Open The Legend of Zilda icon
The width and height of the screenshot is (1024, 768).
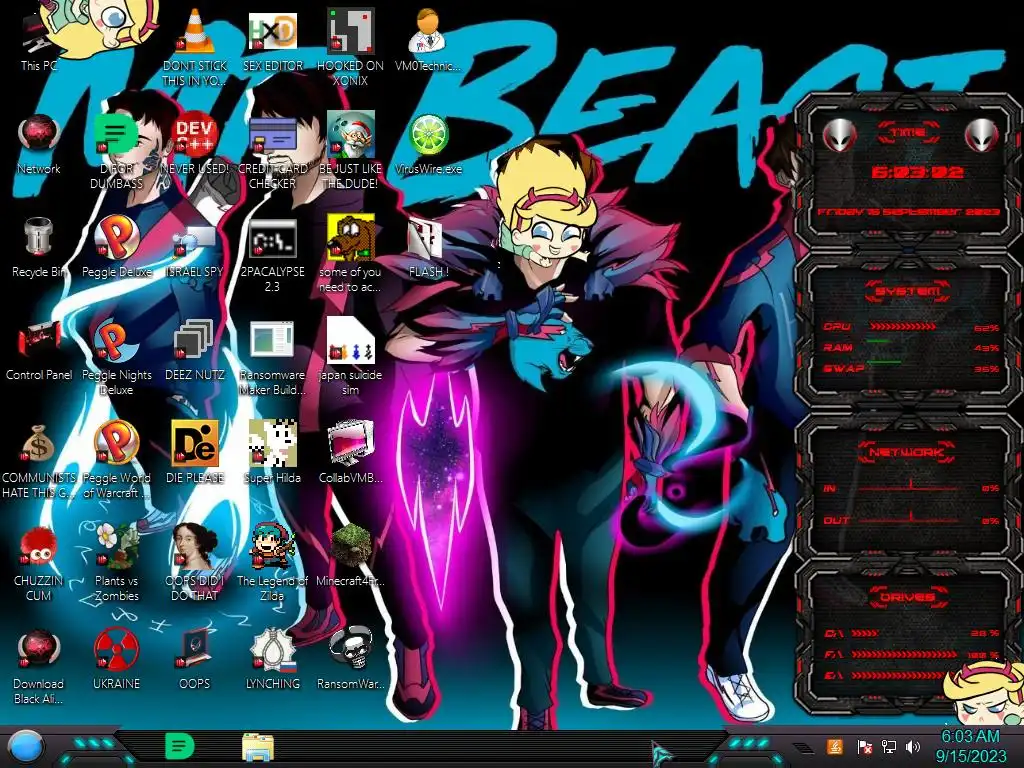[x=272, y=562]
